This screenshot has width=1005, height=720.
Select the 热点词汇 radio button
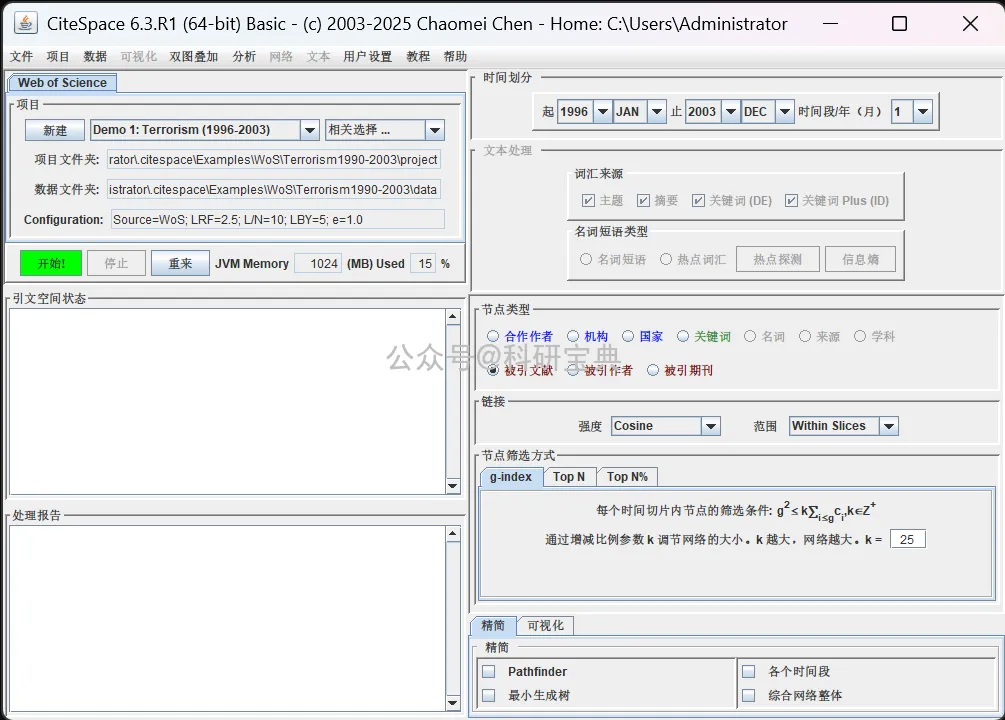point(666,259)
